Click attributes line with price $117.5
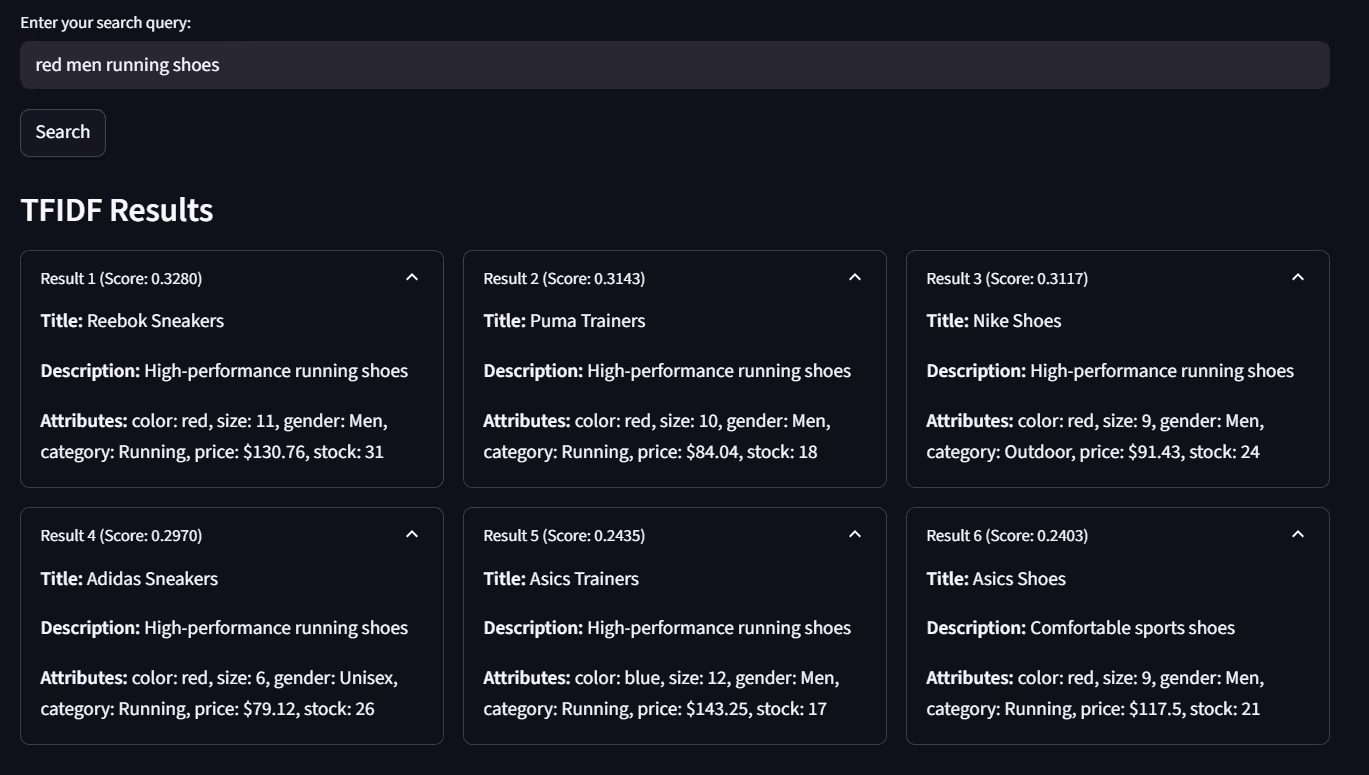The height and width of the screenshot is (775, 1369). (x=1095, y=693)
